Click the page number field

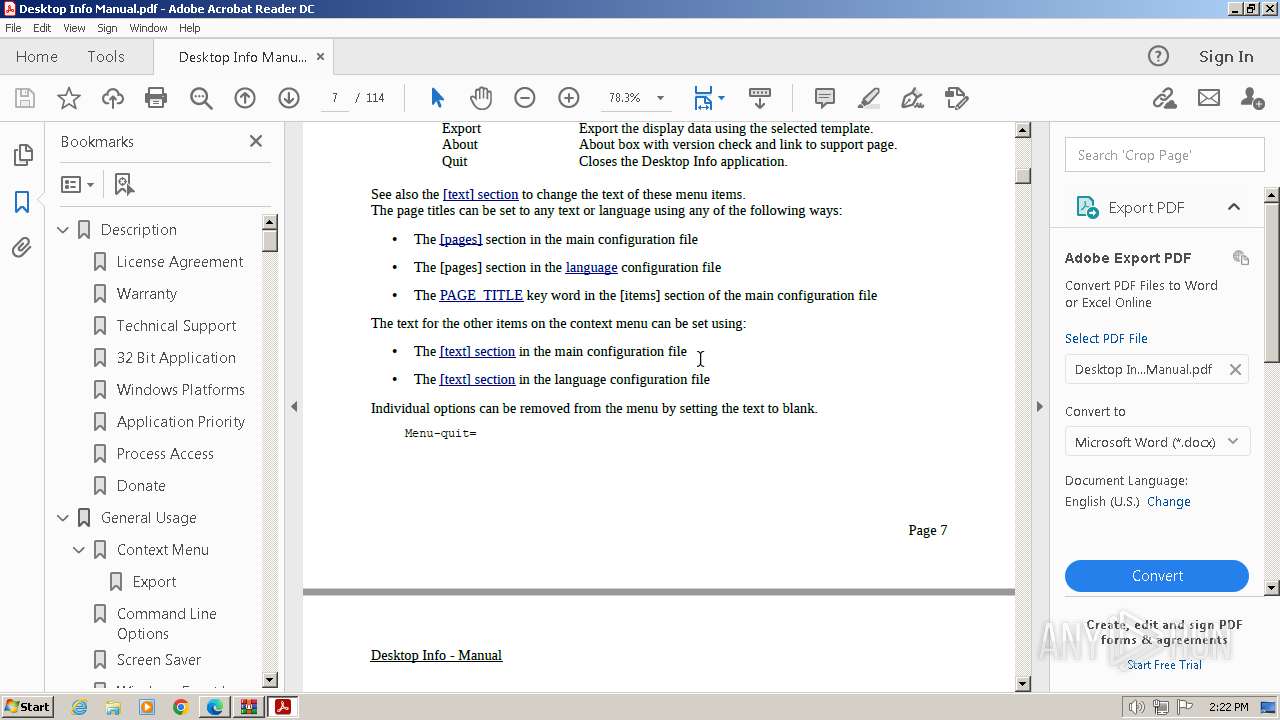[335, 98]
